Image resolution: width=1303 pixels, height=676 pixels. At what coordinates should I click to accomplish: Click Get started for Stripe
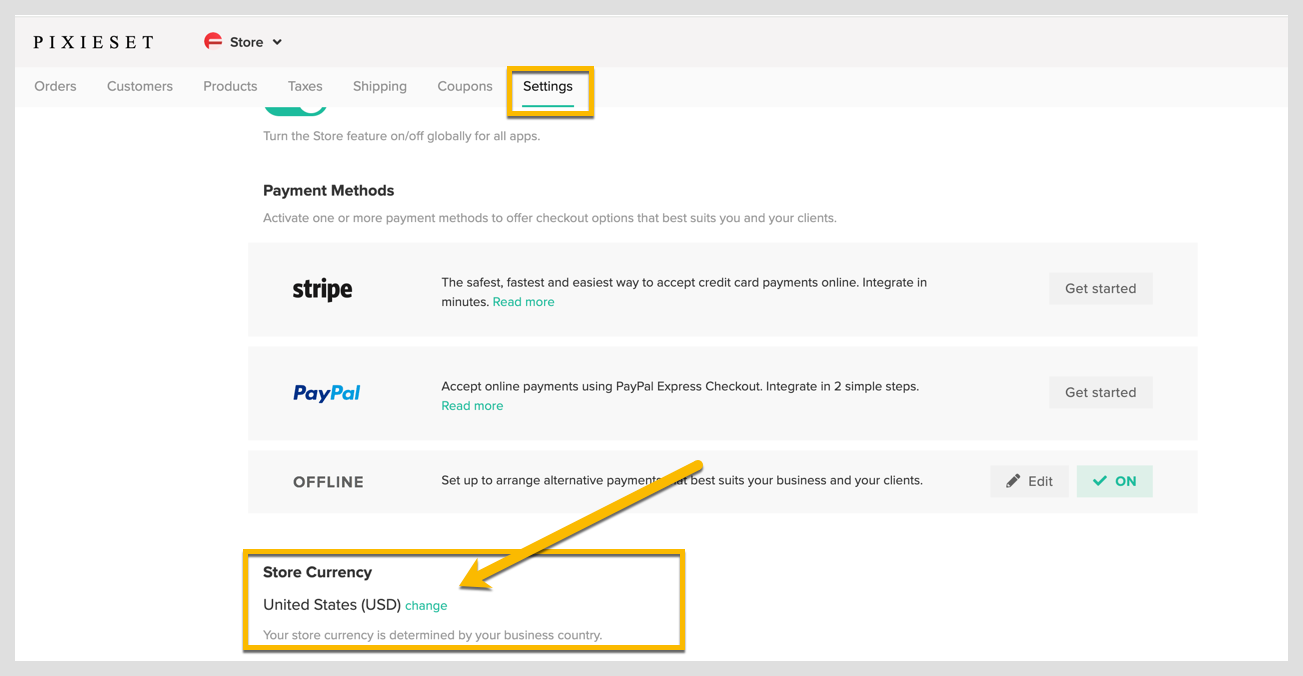[1100, 289]
